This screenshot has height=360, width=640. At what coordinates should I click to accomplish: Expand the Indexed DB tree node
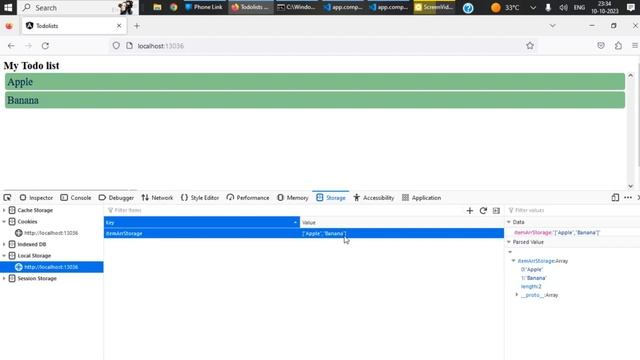(x=4, y=244)
